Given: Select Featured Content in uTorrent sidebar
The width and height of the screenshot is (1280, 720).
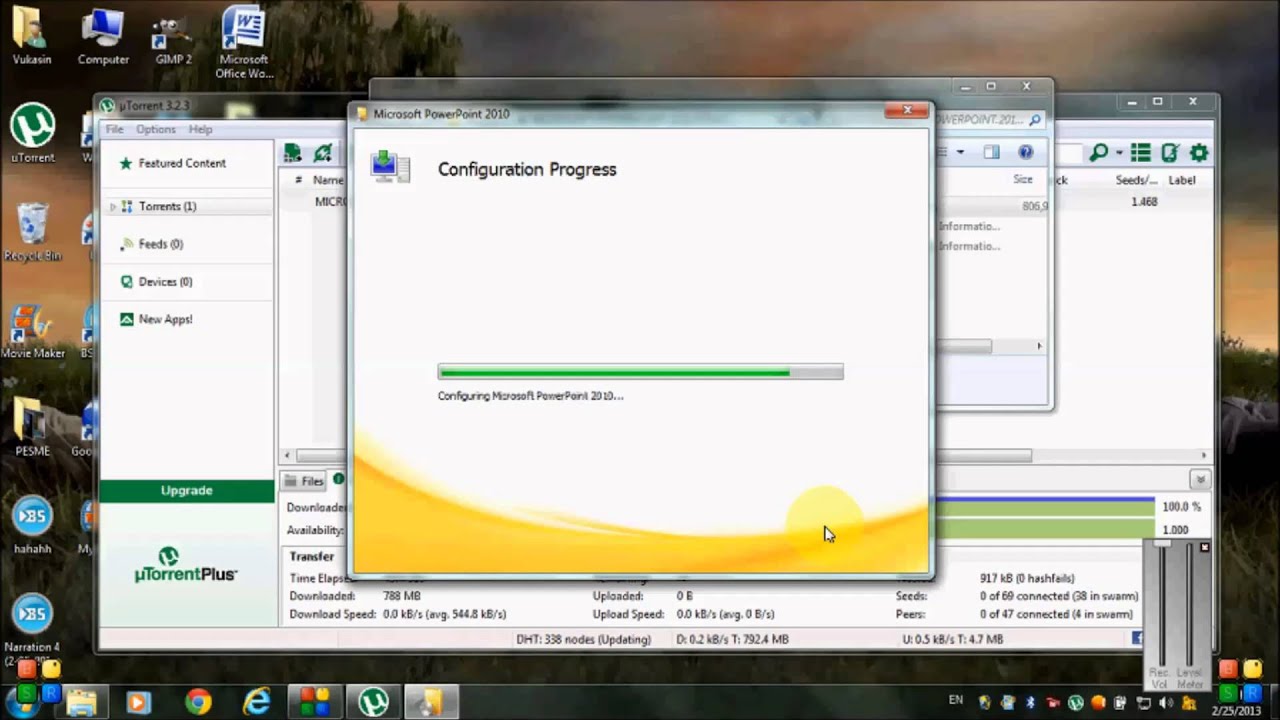Looking at the screenshot, I should (x=182, y=163).
